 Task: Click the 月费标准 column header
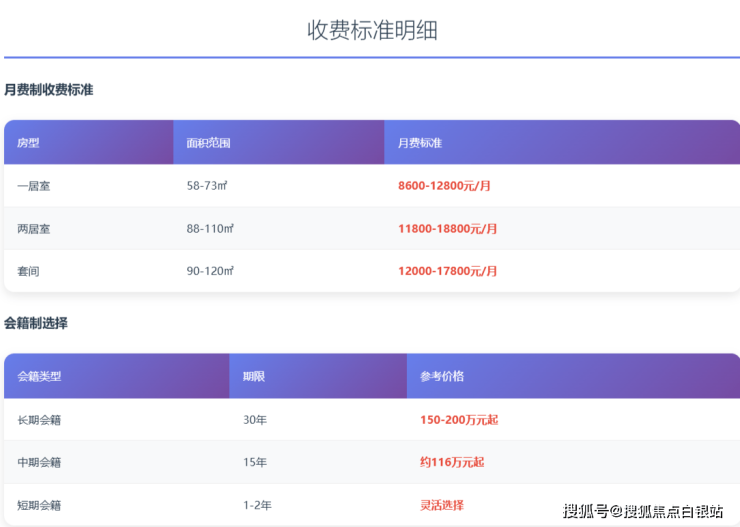[420, 143]
